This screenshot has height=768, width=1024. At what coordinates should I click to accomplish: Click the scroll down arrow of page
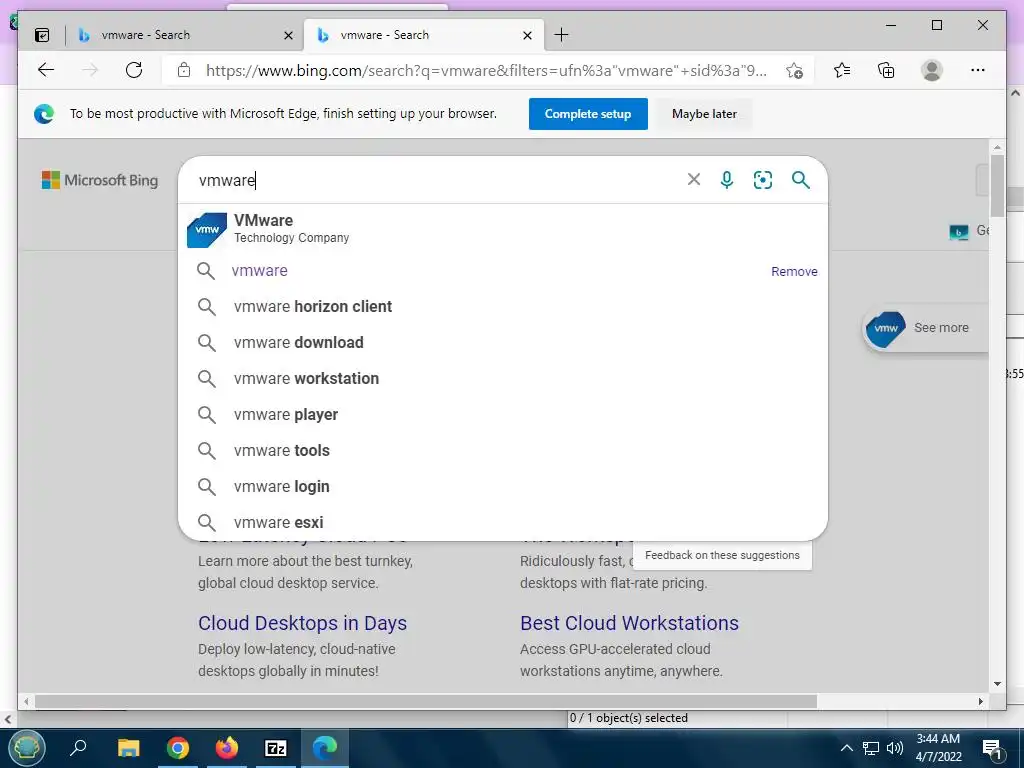click(997, 684)
